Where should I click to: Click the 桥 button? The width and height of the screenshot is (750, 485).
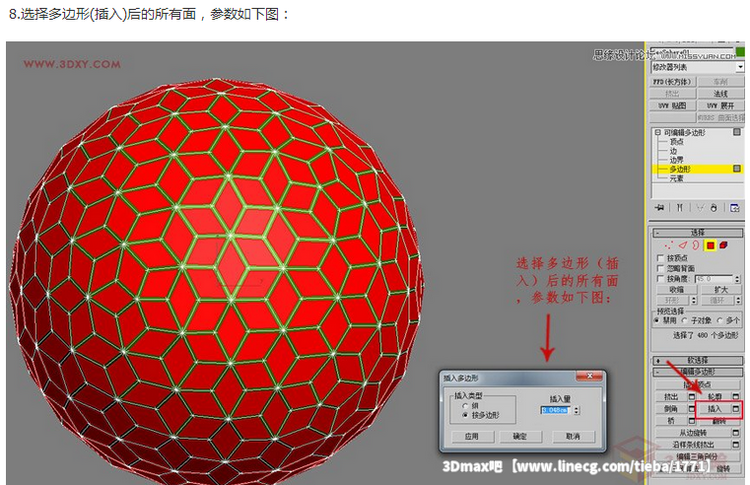pyautogui.click(x=671, y=421)
